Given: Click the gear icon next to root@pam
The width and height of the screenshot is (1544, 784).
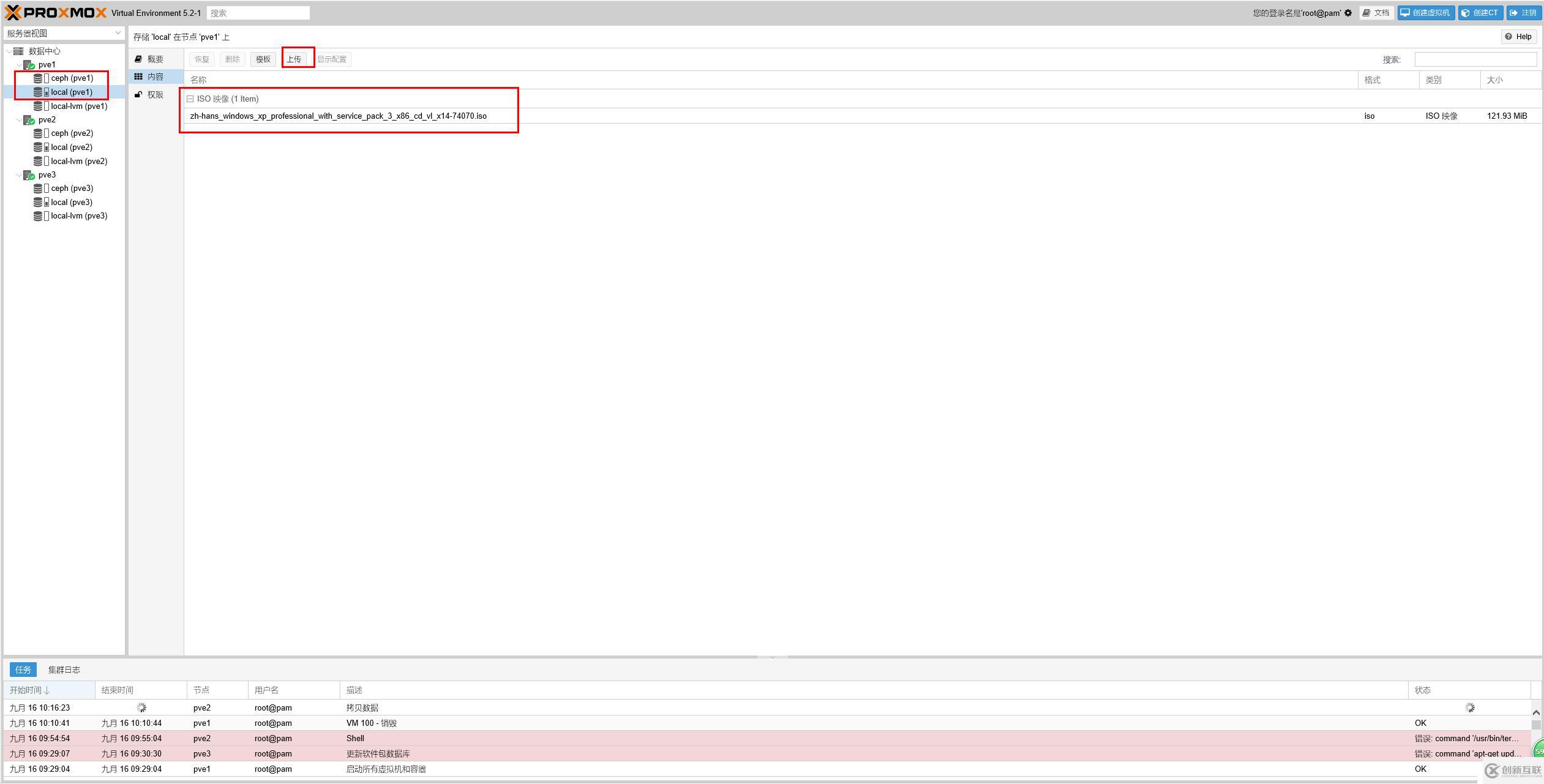Looking at the screenshot, I should tap(1348, 13).
